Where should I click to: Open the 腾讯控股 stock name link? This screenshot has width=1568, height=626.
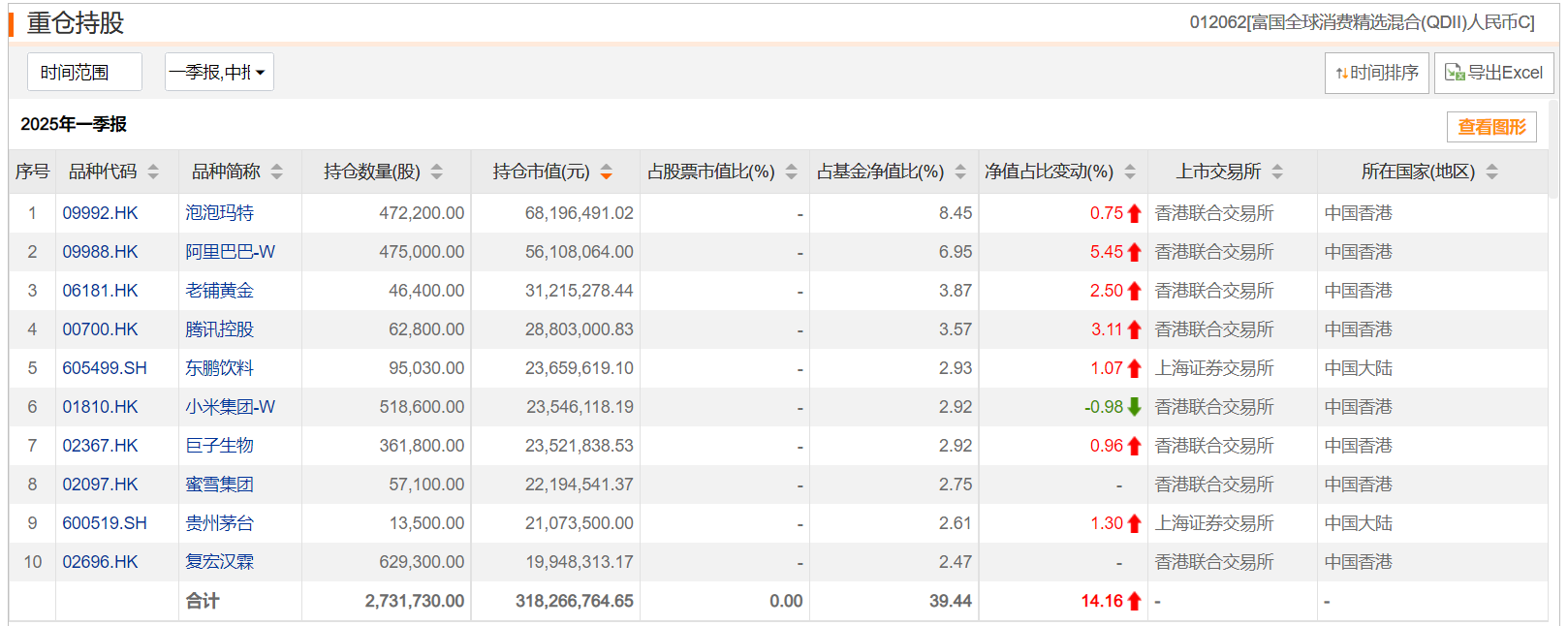[220, 329]
